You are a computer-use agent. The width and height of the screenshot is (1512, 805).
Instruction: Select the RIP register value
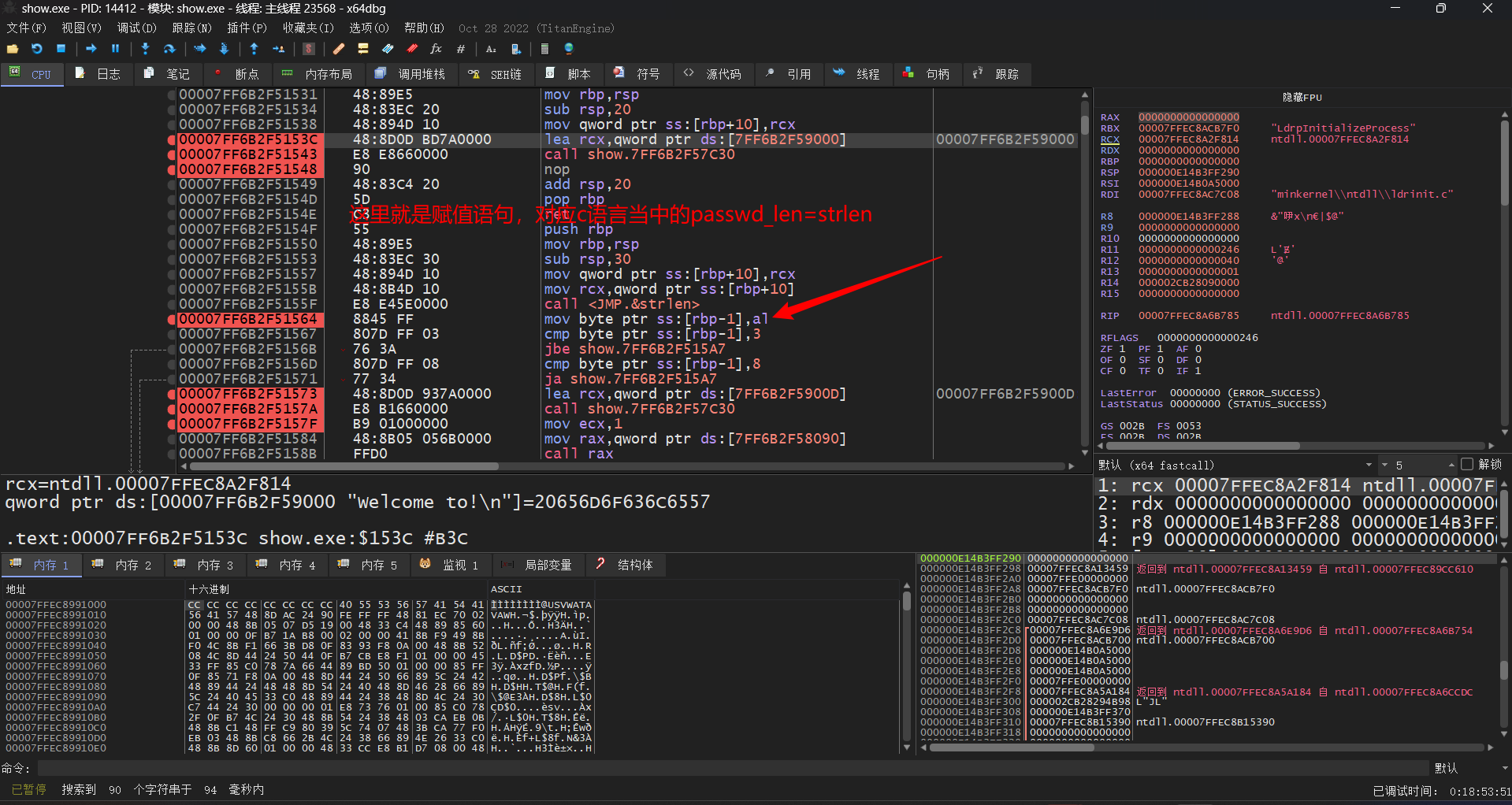pos(1188,316)
